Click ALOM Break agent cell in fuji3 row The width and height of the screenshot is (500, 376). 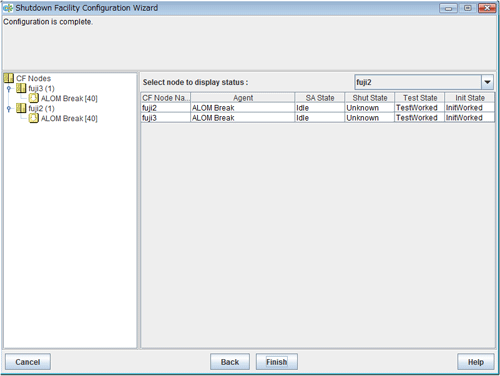point(243,118)
